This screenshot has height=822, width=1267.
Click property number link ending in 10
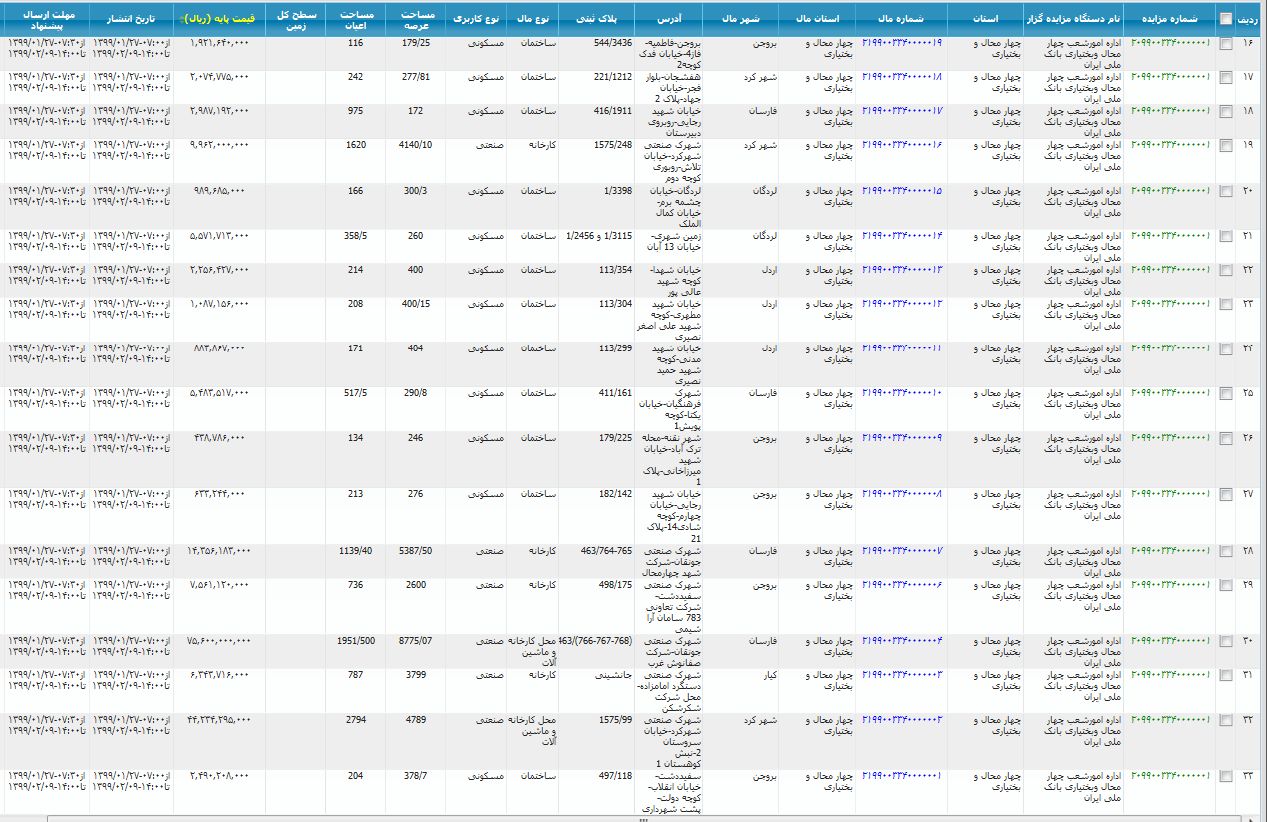coord(901,393)
